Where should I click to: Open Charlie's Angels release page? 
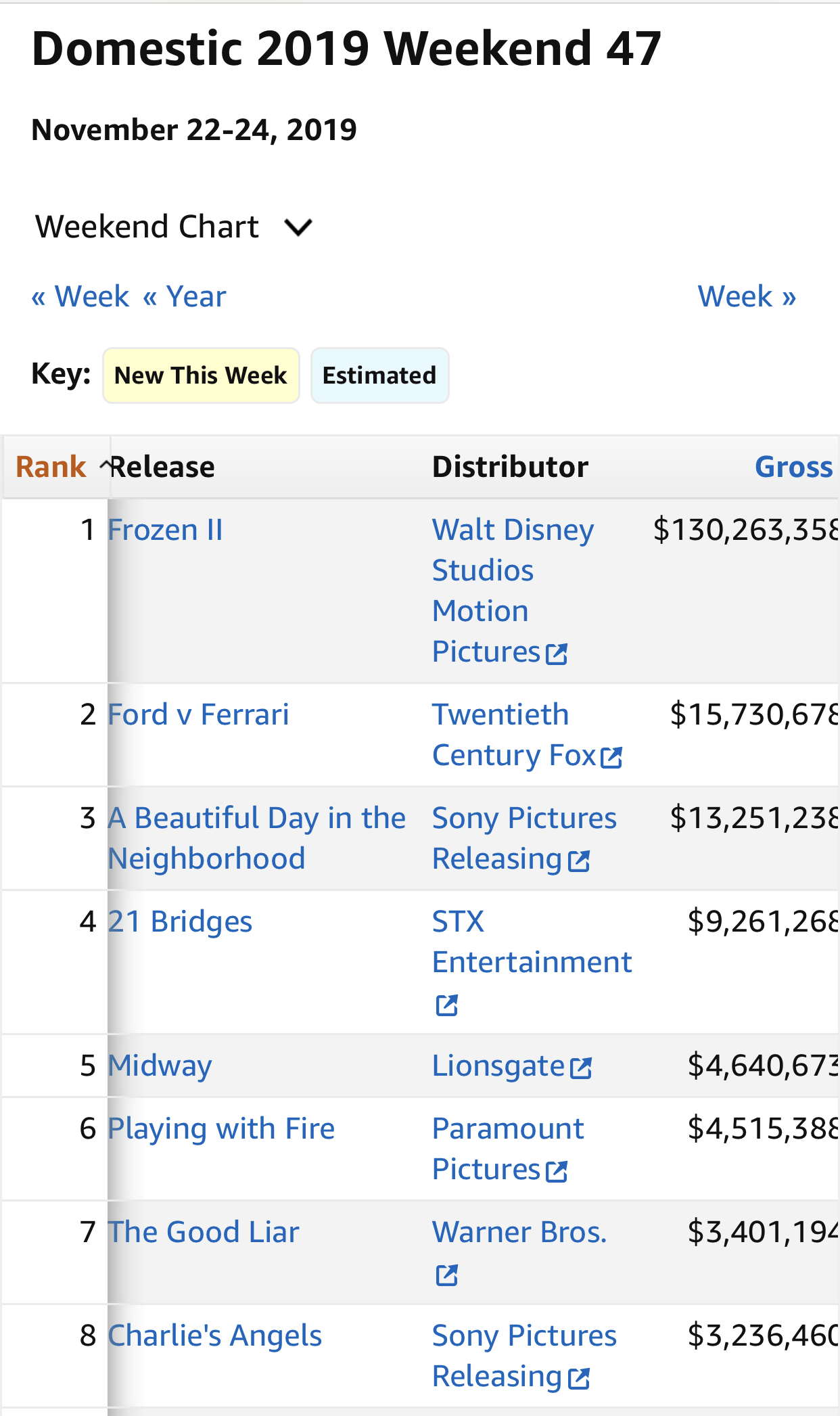click(215, 1335)
